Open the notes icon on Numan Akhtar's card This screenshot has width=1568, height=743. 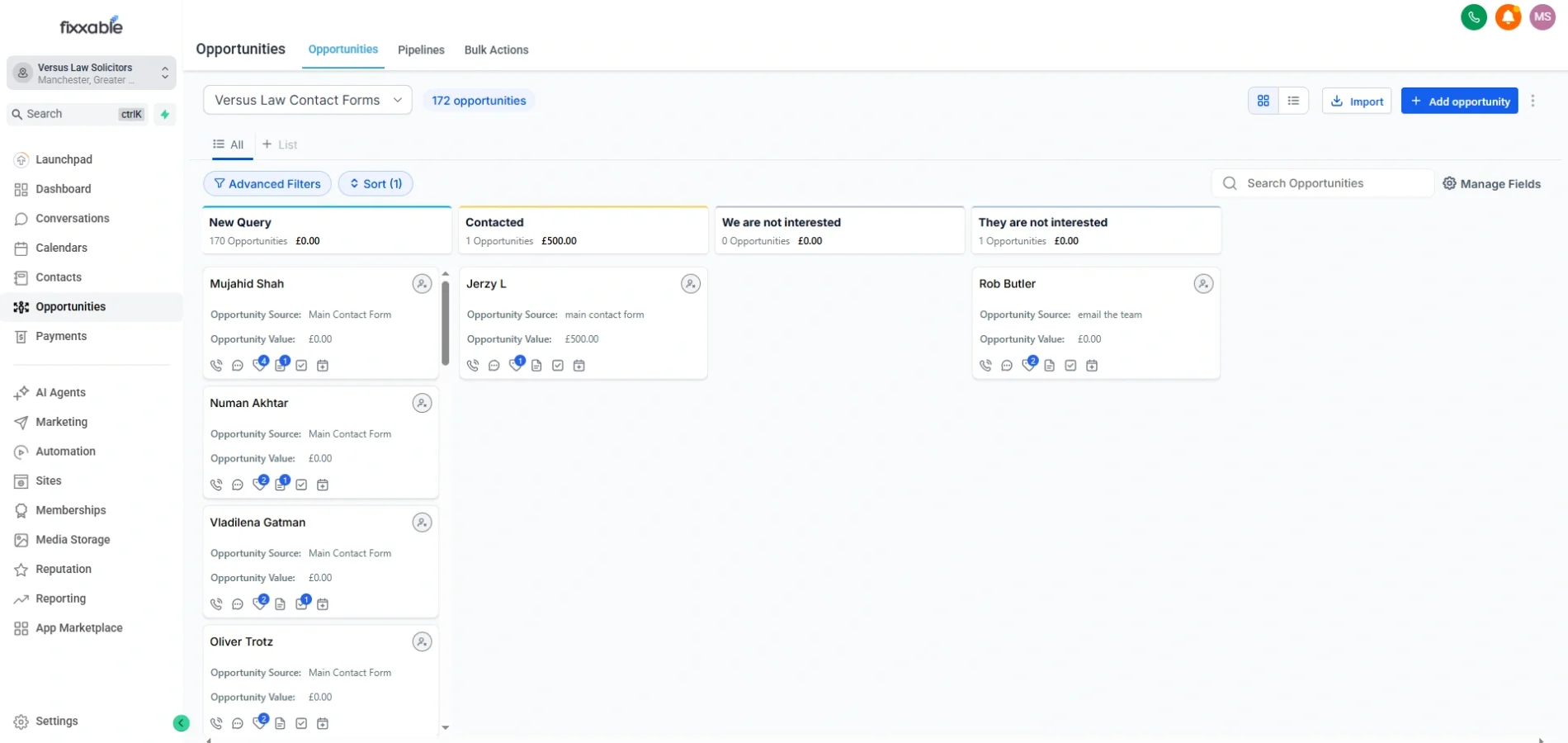[280, 485]
